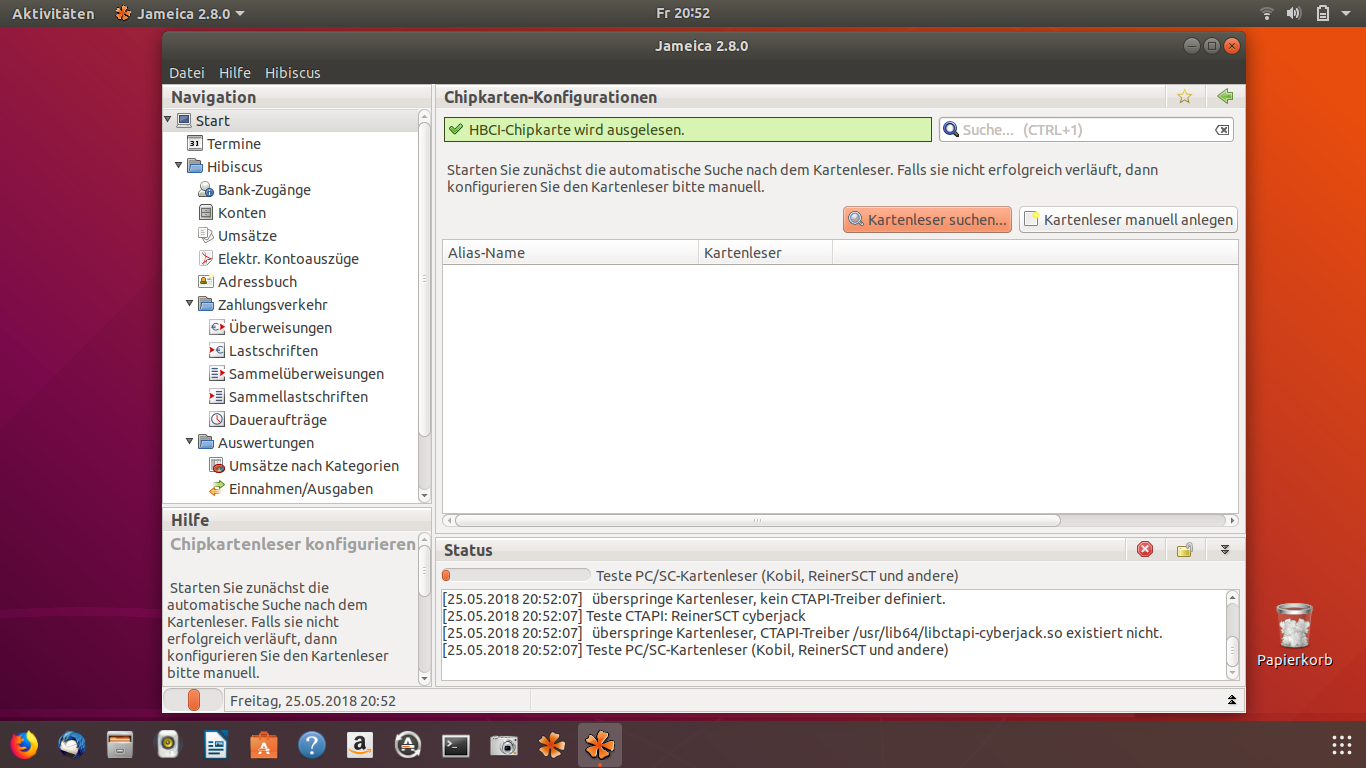Open the Files manager from the dock
The width and height of the screenshot is (1366, 768).
click(120, 745)
